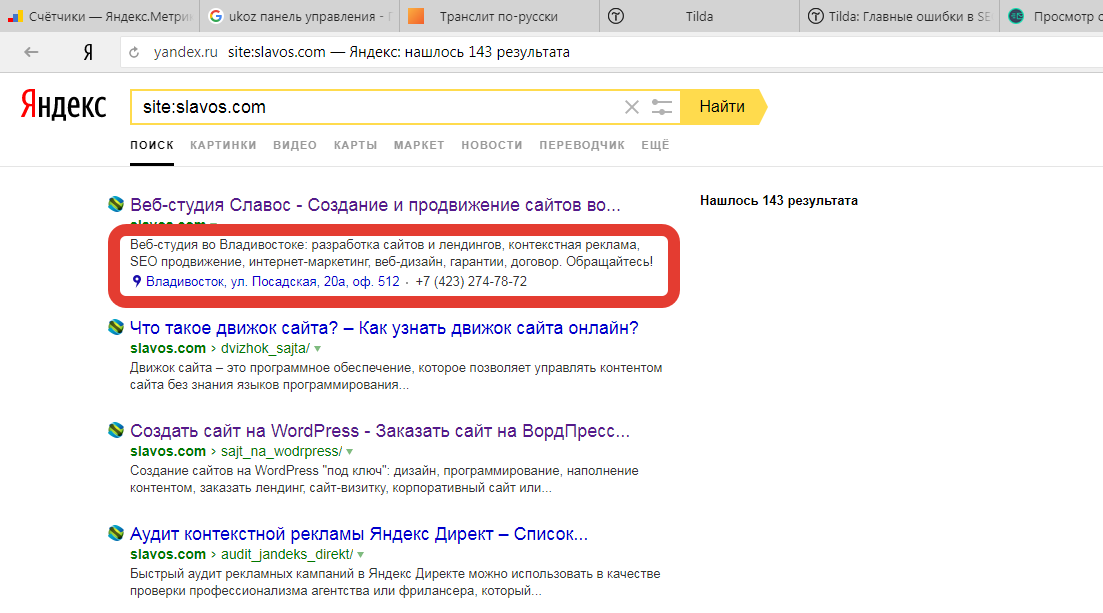Click the Просмотр tab green favicon
Viewport: 1103px width, 613px height.
coord(1016,16)
